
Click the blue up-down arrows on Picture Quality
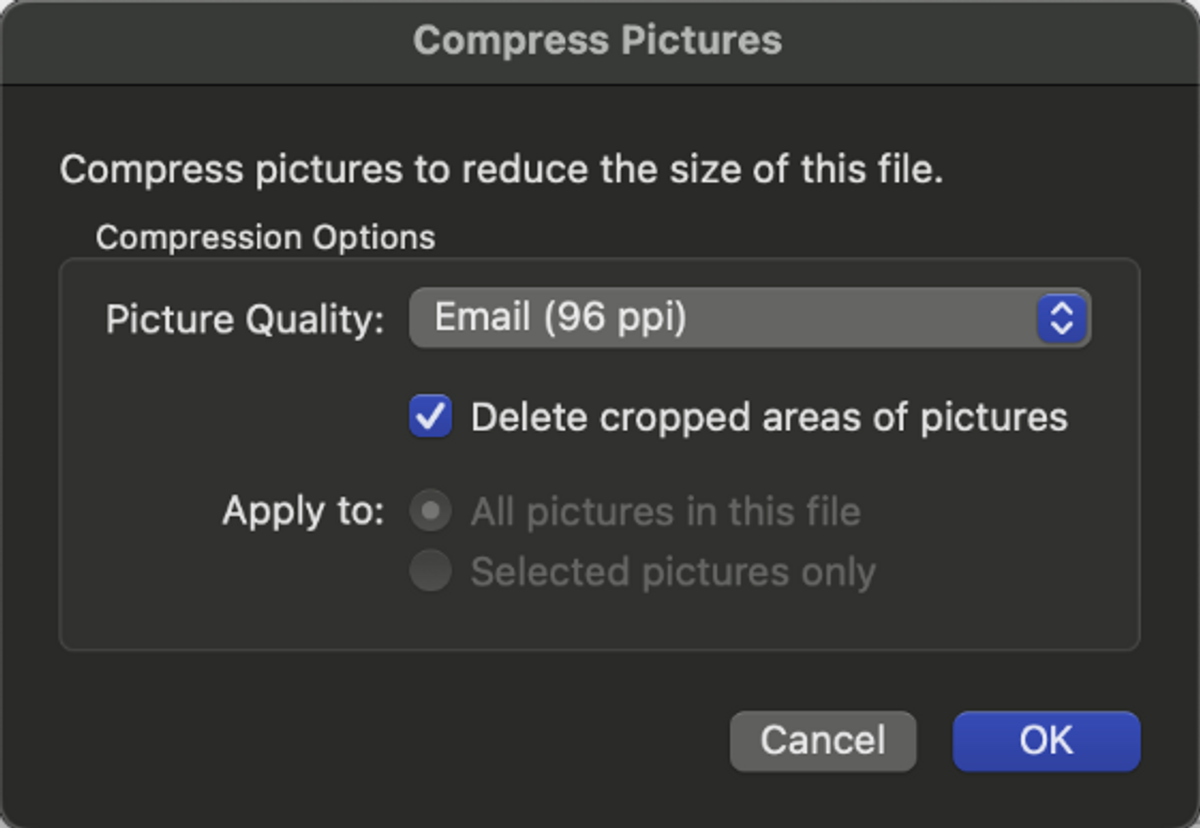1062,319
